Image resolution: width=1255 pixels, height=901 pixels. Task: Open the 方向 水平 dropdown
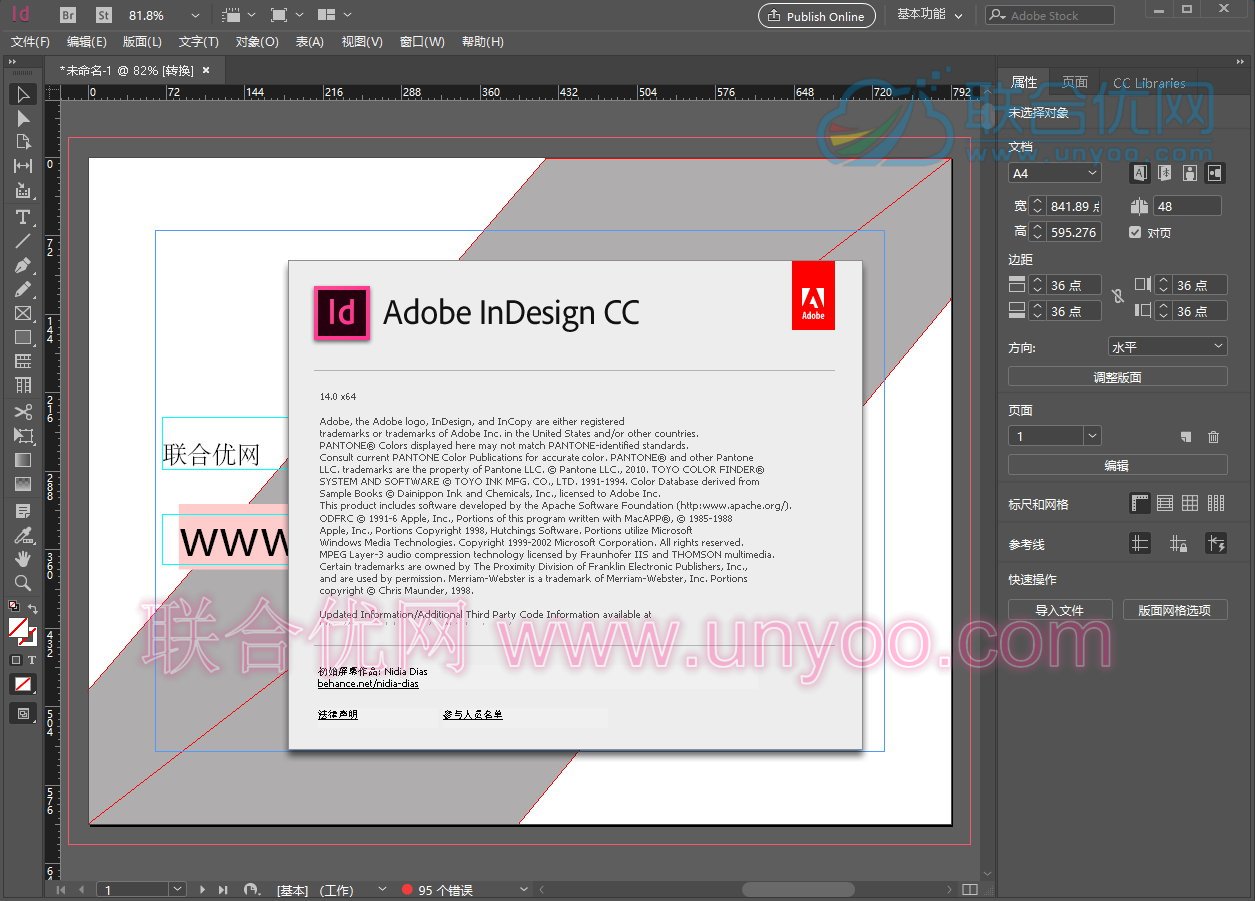(x=1167, y=347)
